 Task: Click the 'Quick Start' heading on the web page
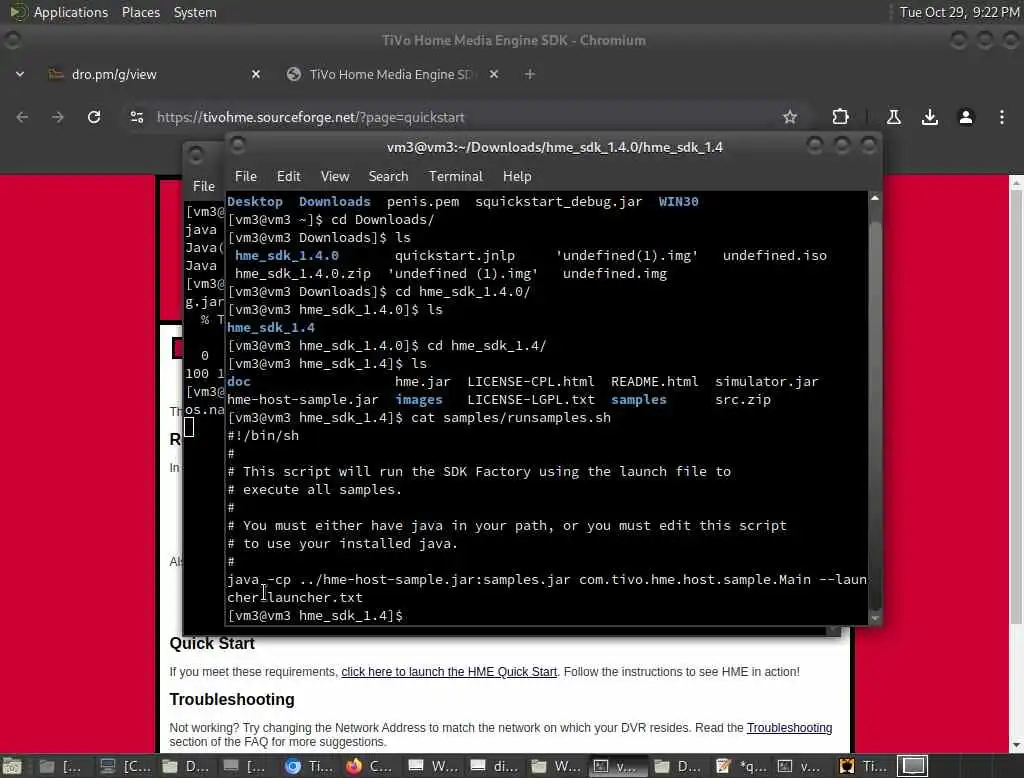pos(212,643)
